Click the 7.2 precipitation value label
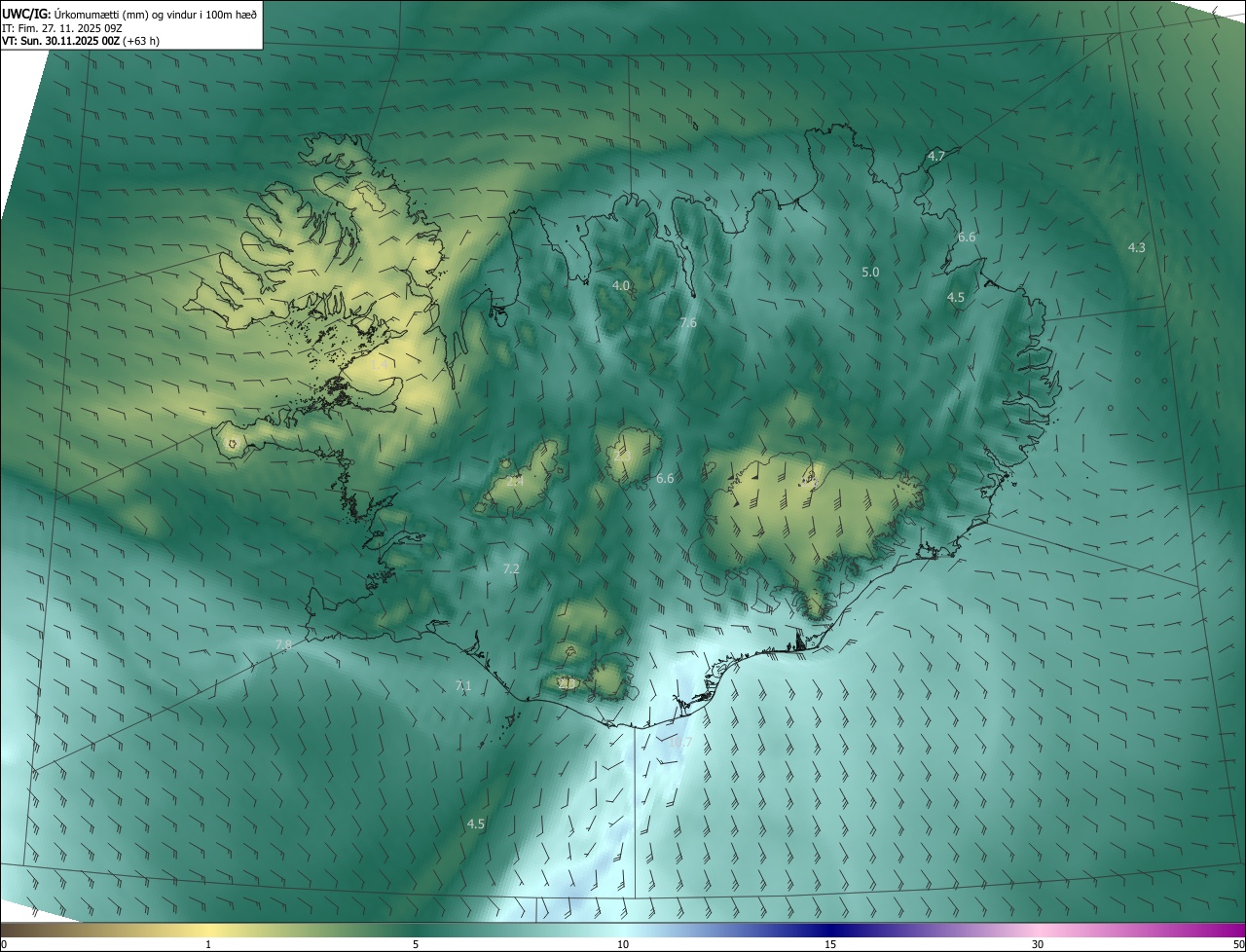 511,568
